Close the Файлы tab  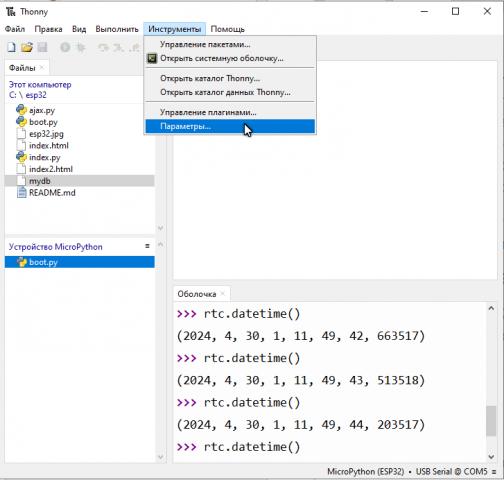click(42, 67)
